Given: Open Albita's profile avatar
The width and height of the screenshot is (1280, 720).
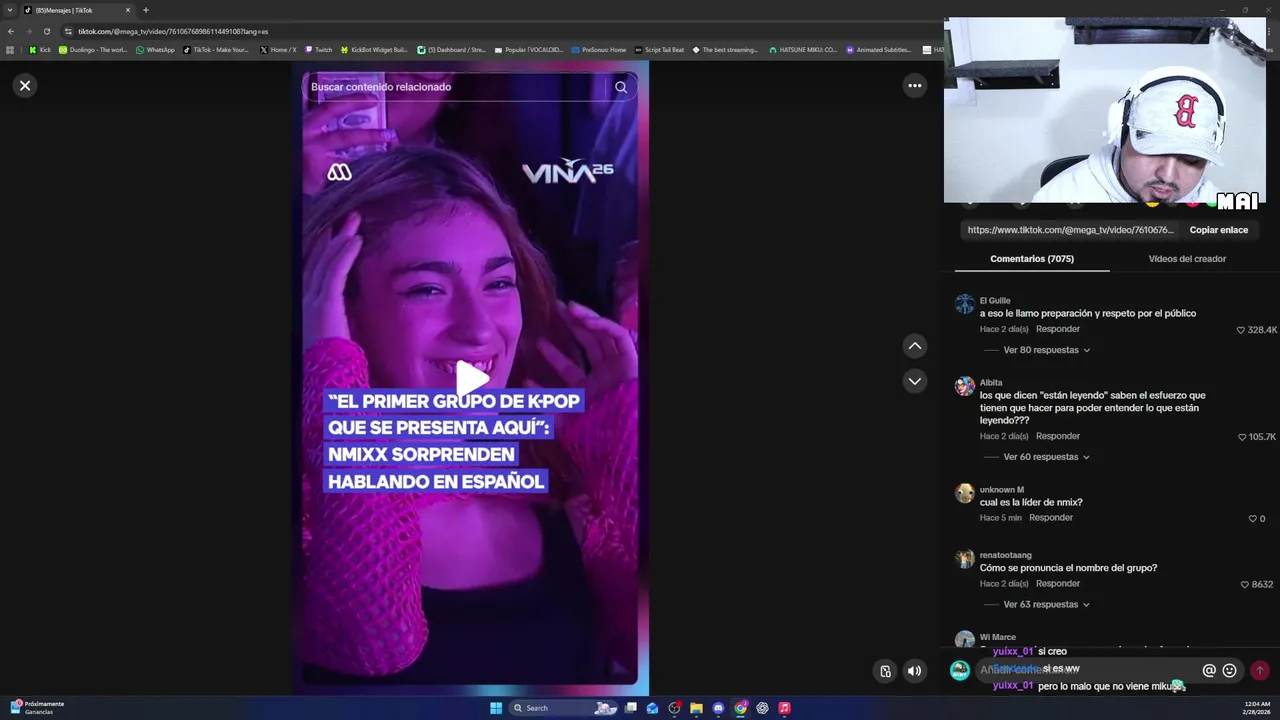Looking at the screenshot, I should (x=964, y=386).
